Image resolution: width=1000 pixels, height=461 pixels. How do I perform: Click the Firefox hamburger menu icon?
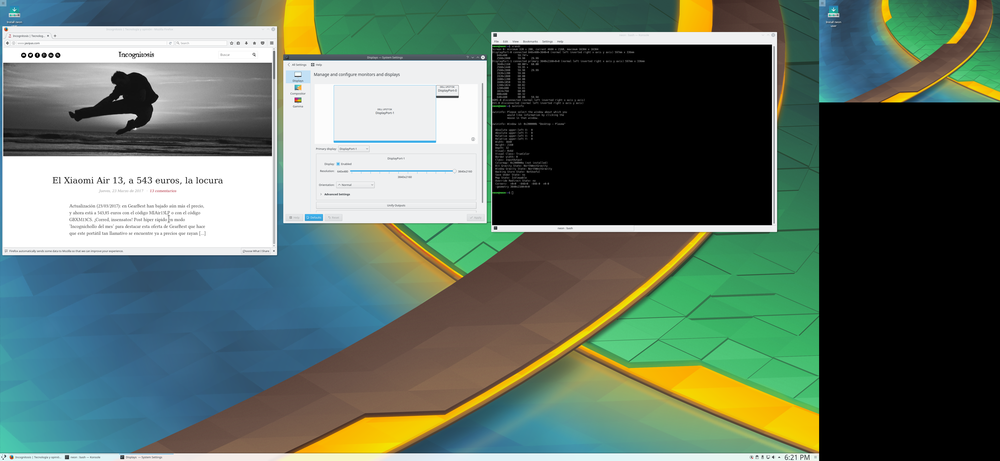coord(271,43)
